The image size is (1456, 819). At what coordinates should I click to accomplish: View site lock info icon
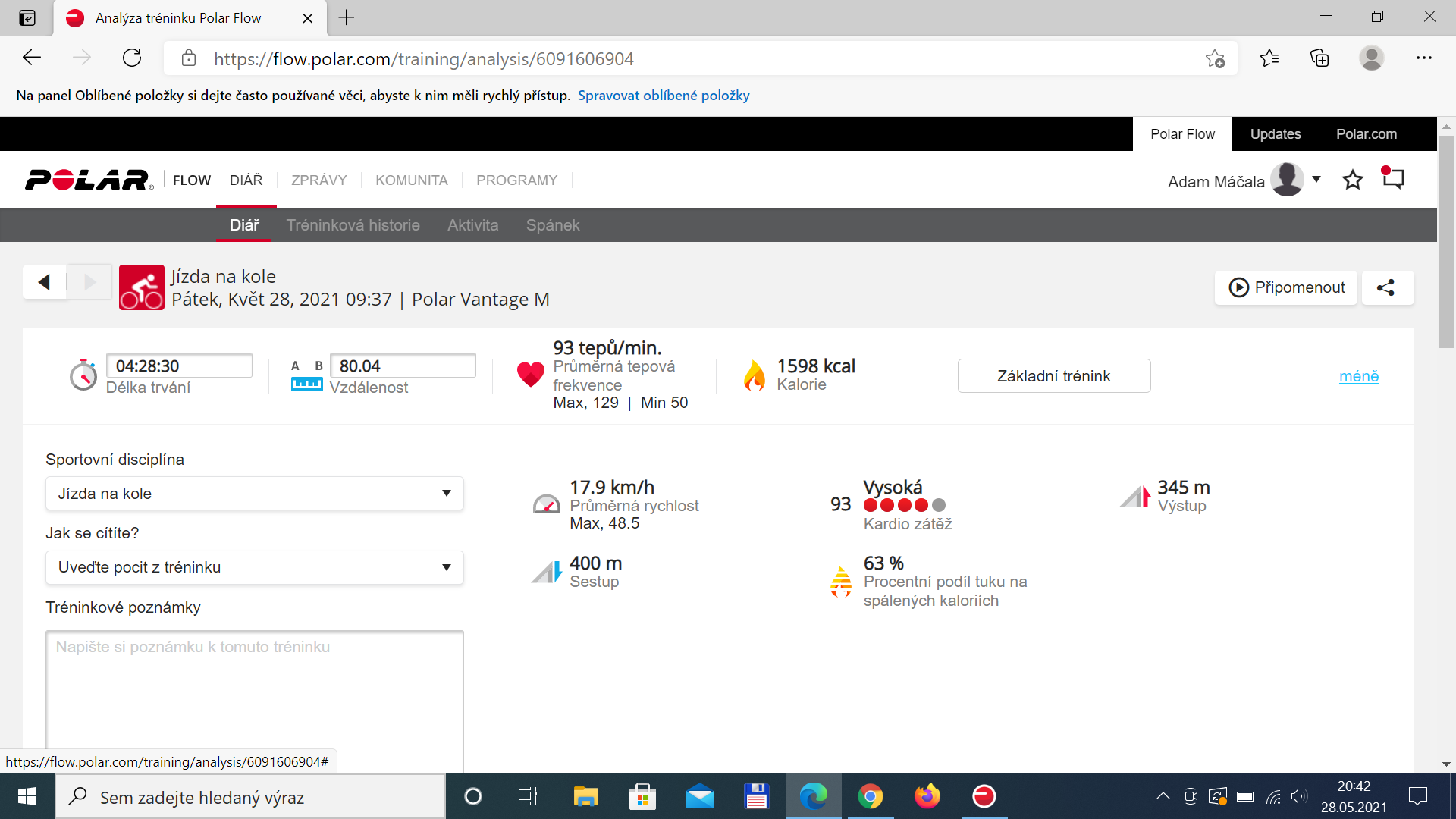pyautogui.click(x=189, y=58)
